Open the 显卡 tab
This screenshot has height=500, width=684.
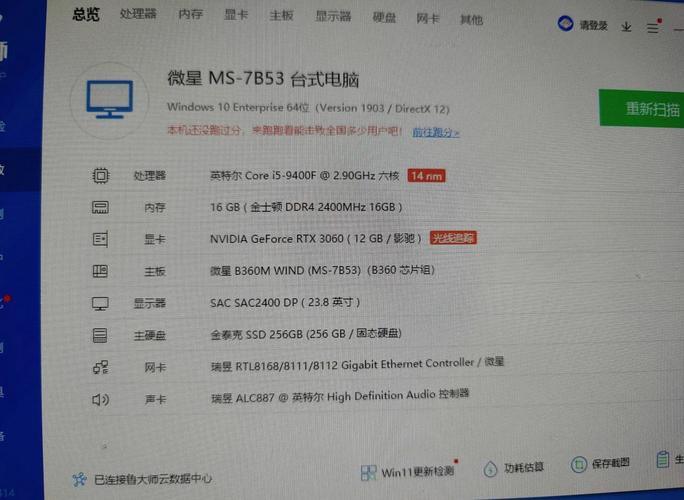coord(236,15)
